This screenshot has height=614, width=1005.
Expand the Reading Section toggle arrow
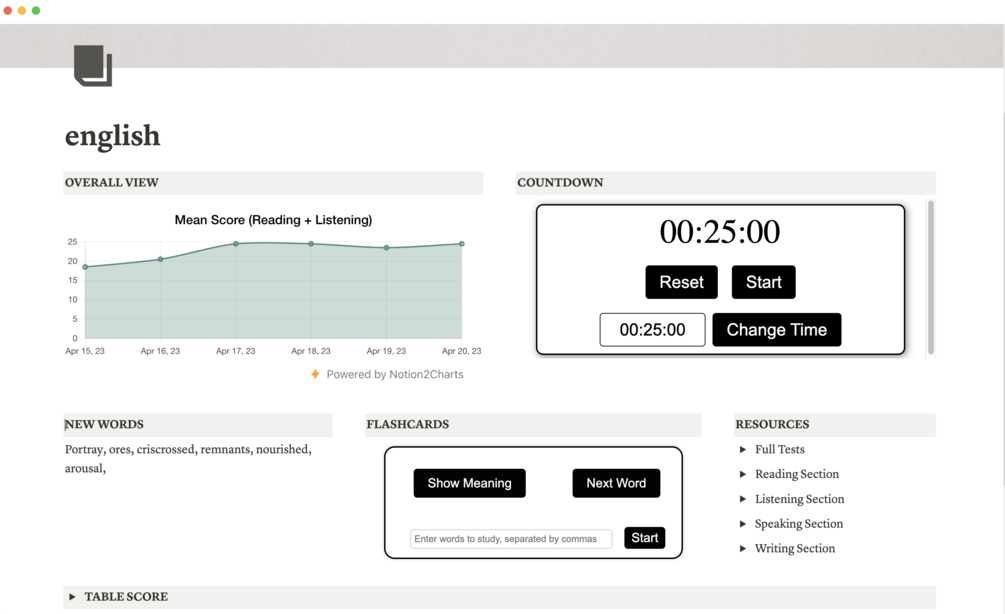(743, 474)
